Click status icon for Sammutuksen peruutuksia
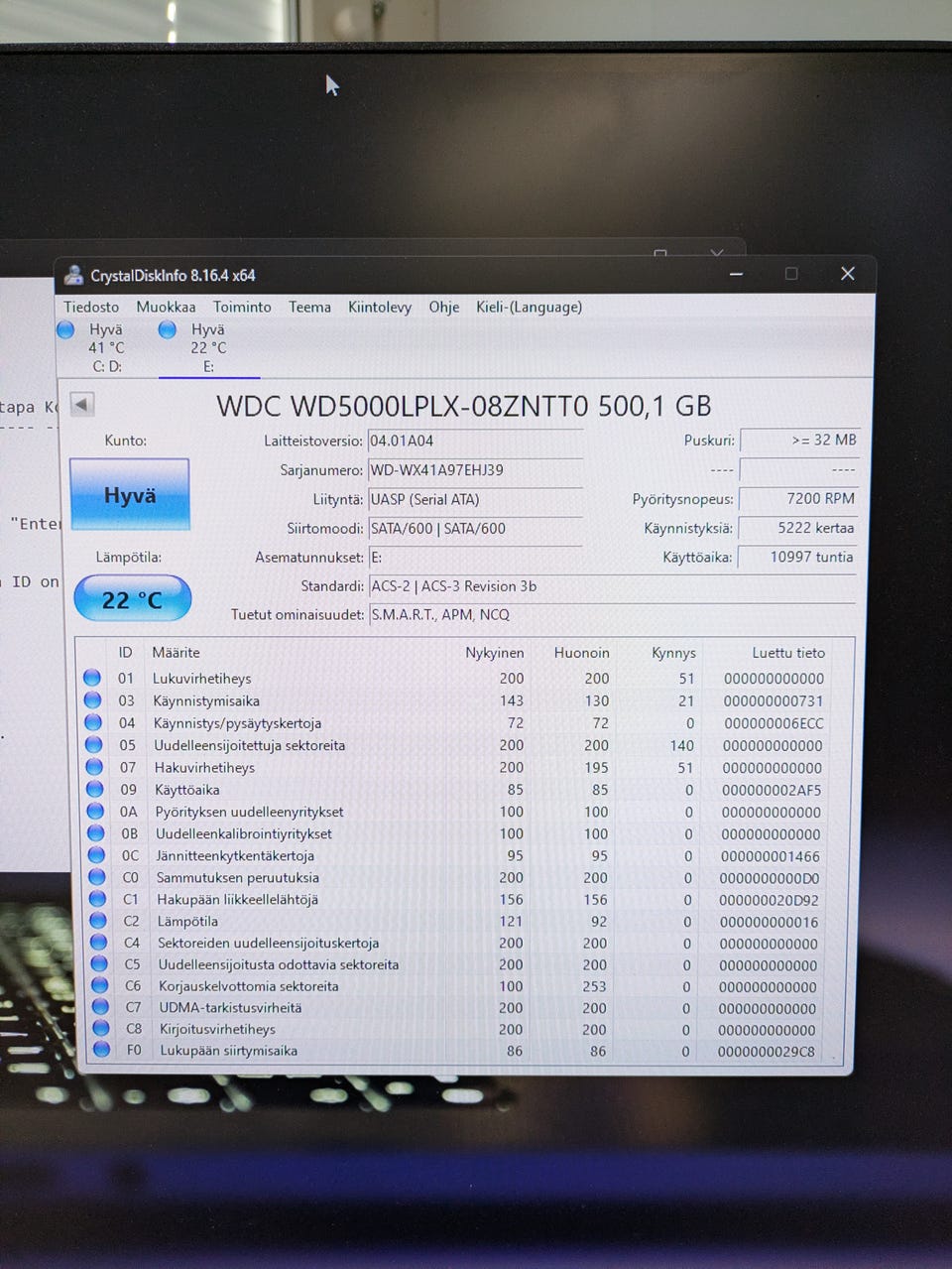 point(97,877)
